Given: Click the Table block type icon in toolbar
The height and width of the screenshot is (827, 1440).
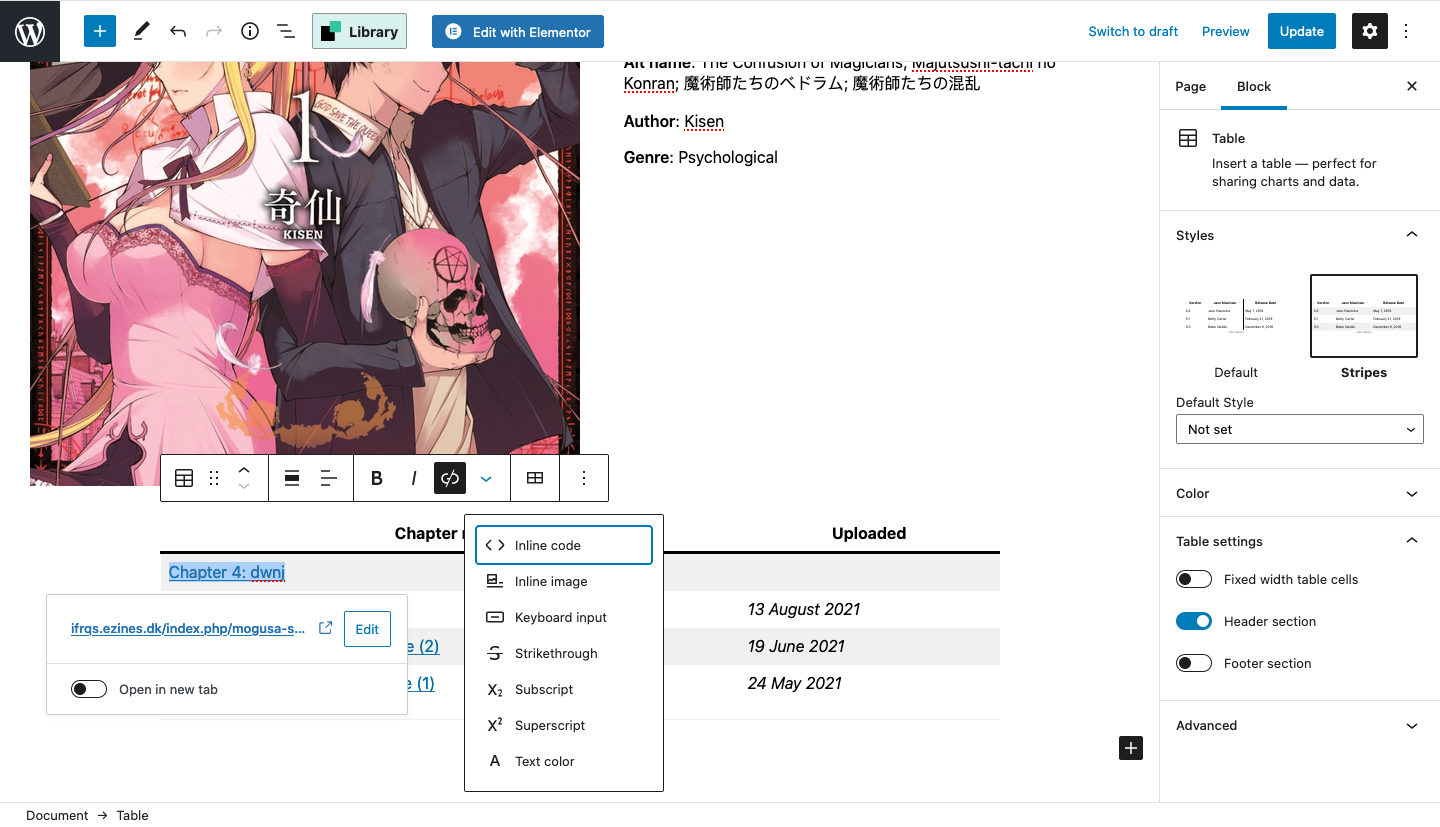Looking at the screenshot, I should point(184,478).
